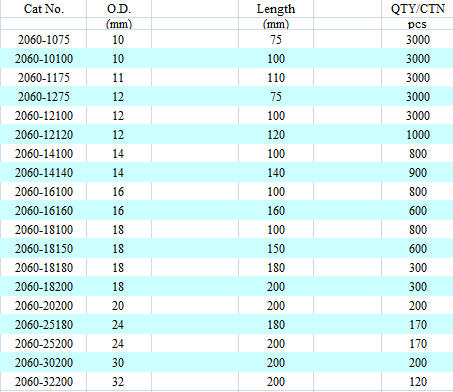Click quantity 900 in row 2060-14140
This screenshot has width=453, height=392.
tap(418, 173)
